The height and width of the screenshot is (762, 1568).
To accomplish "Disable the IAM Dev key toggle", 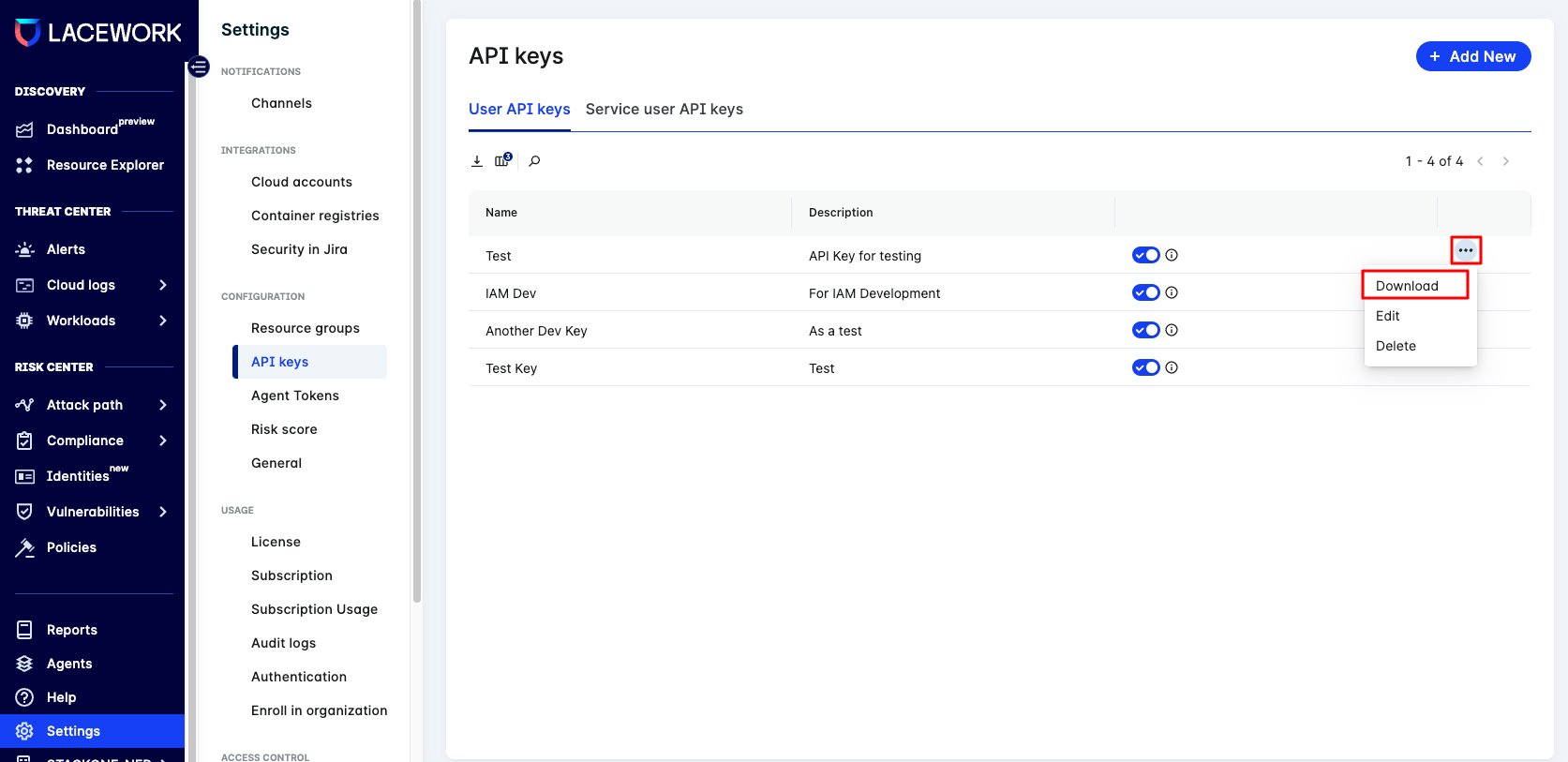I will 1146,292.
